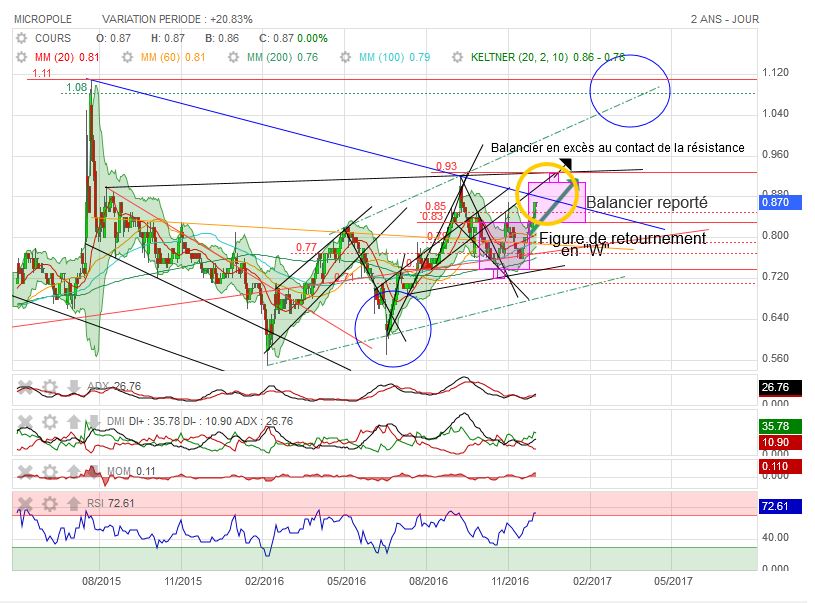This screenshot has width=815, height=603.
Task: Click the low price B: 0.86
Action: [222, 38]
